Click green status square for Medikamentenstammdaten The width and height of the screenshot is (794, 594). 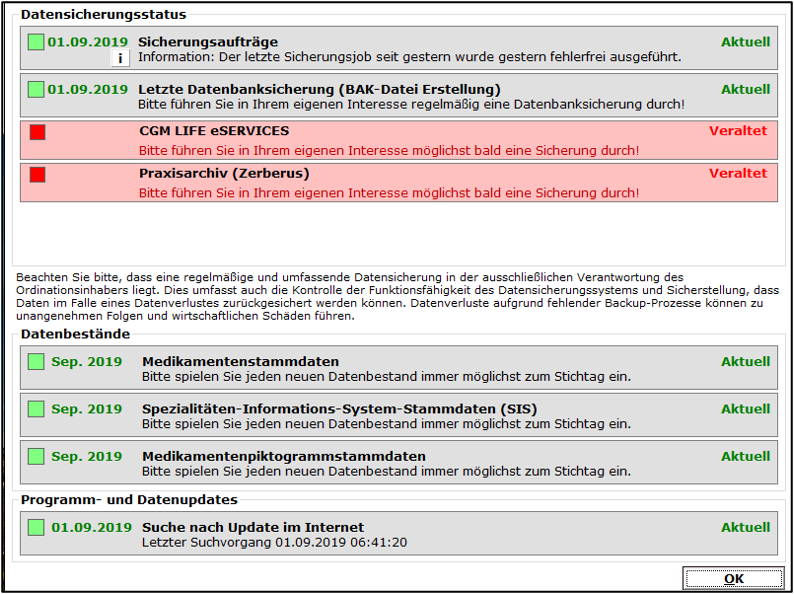(x=36, y=362)
